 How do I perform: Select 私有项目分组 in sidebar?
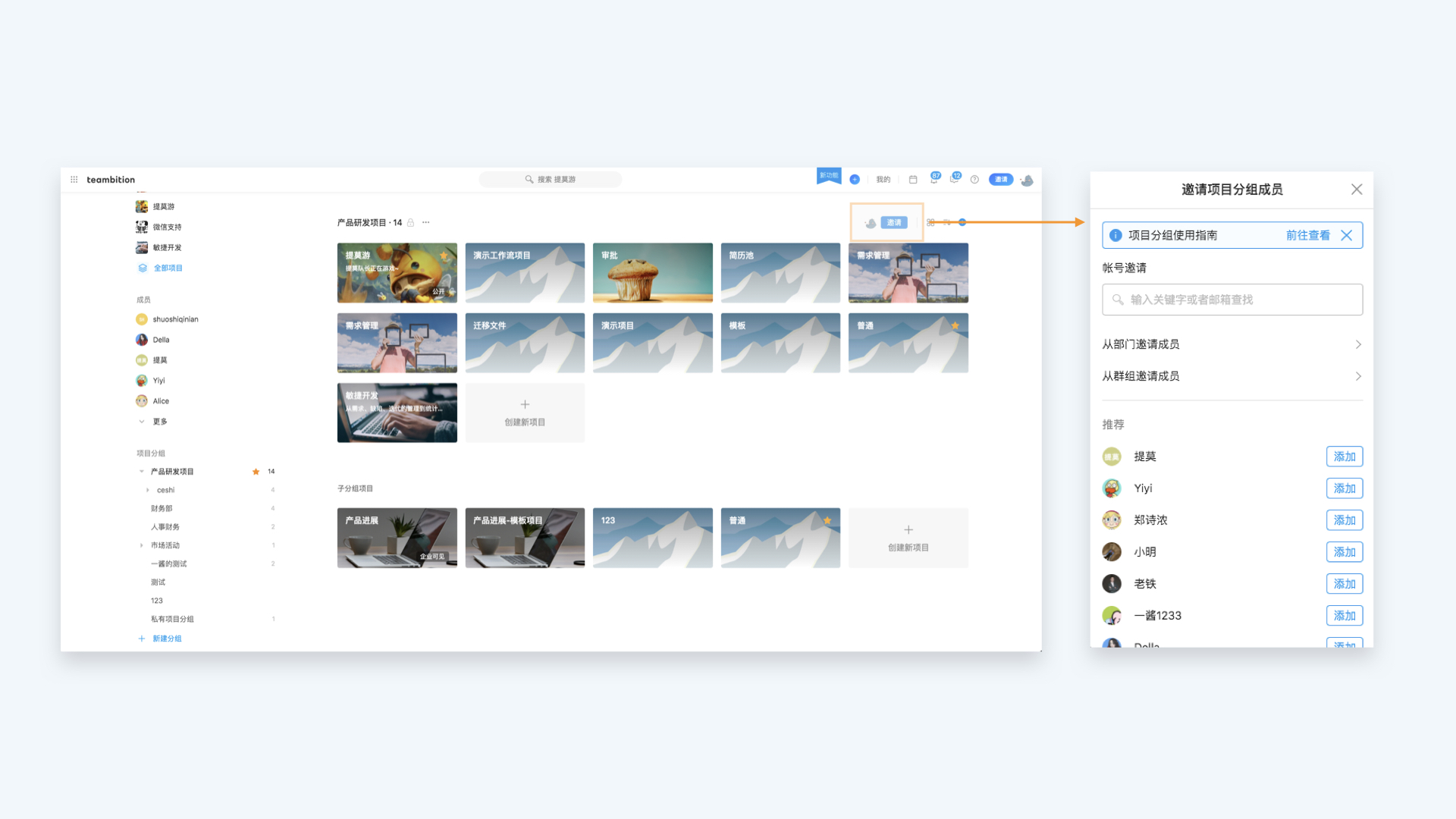coord(172,619)
